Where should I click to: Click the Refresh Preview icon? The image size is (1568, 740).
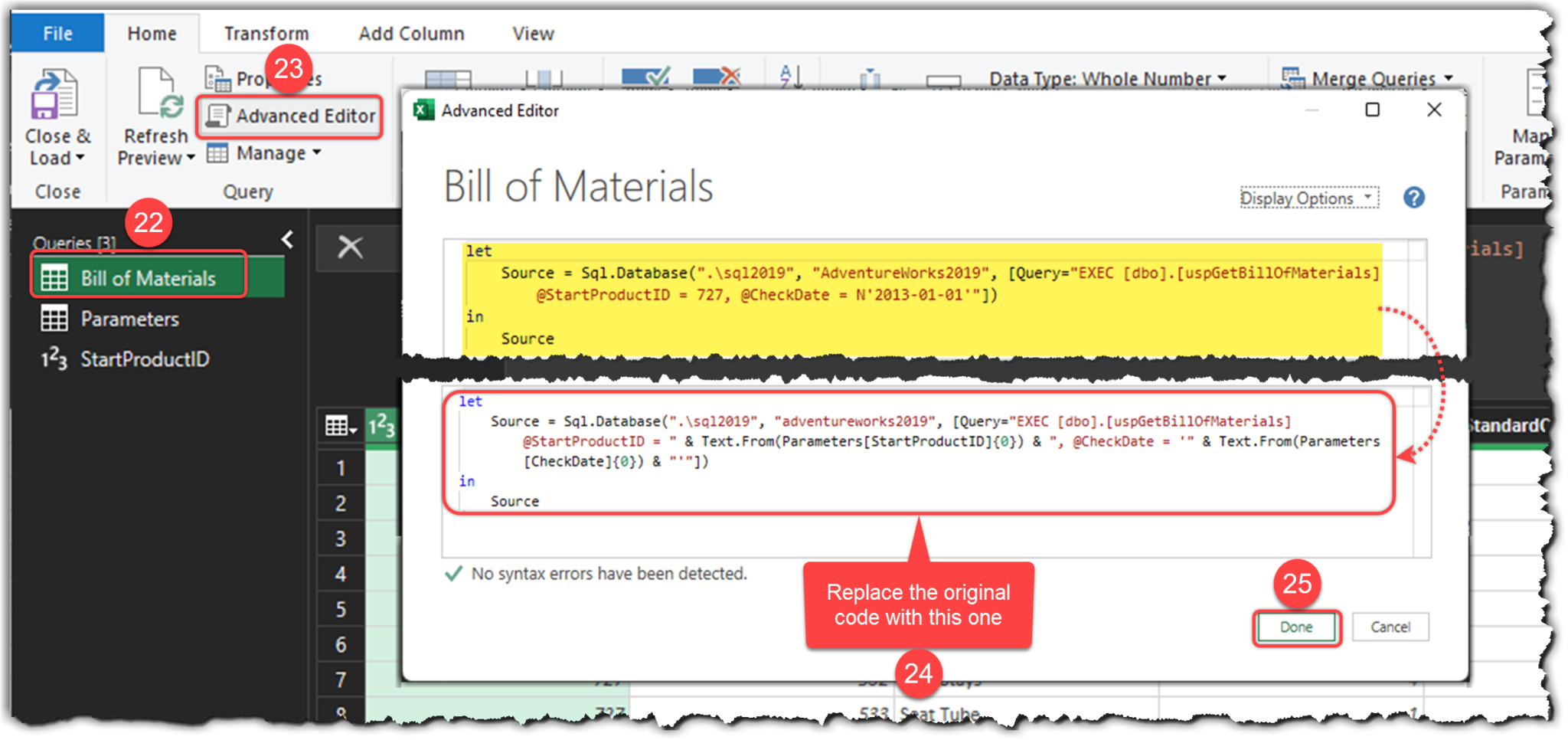coord(160,93)
